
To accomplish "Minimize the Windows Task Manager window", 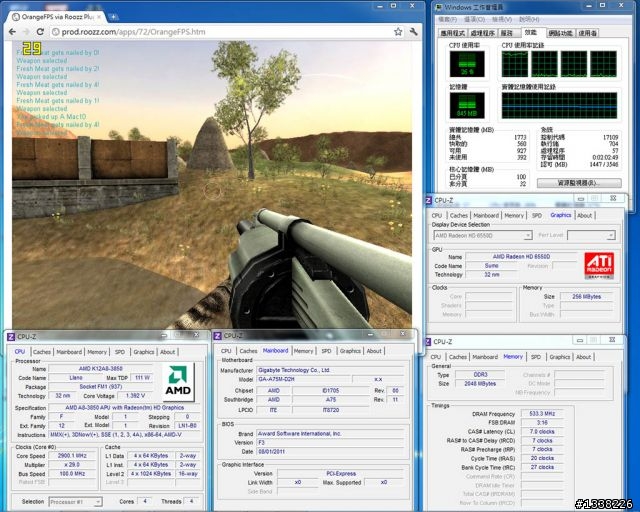I will click(x=589, y=6).
